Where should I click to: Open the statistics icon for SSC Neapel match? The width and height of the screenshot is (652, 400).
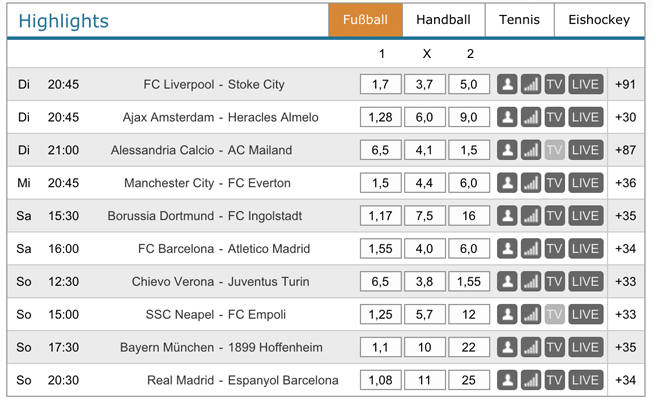[x=531, y=314]
